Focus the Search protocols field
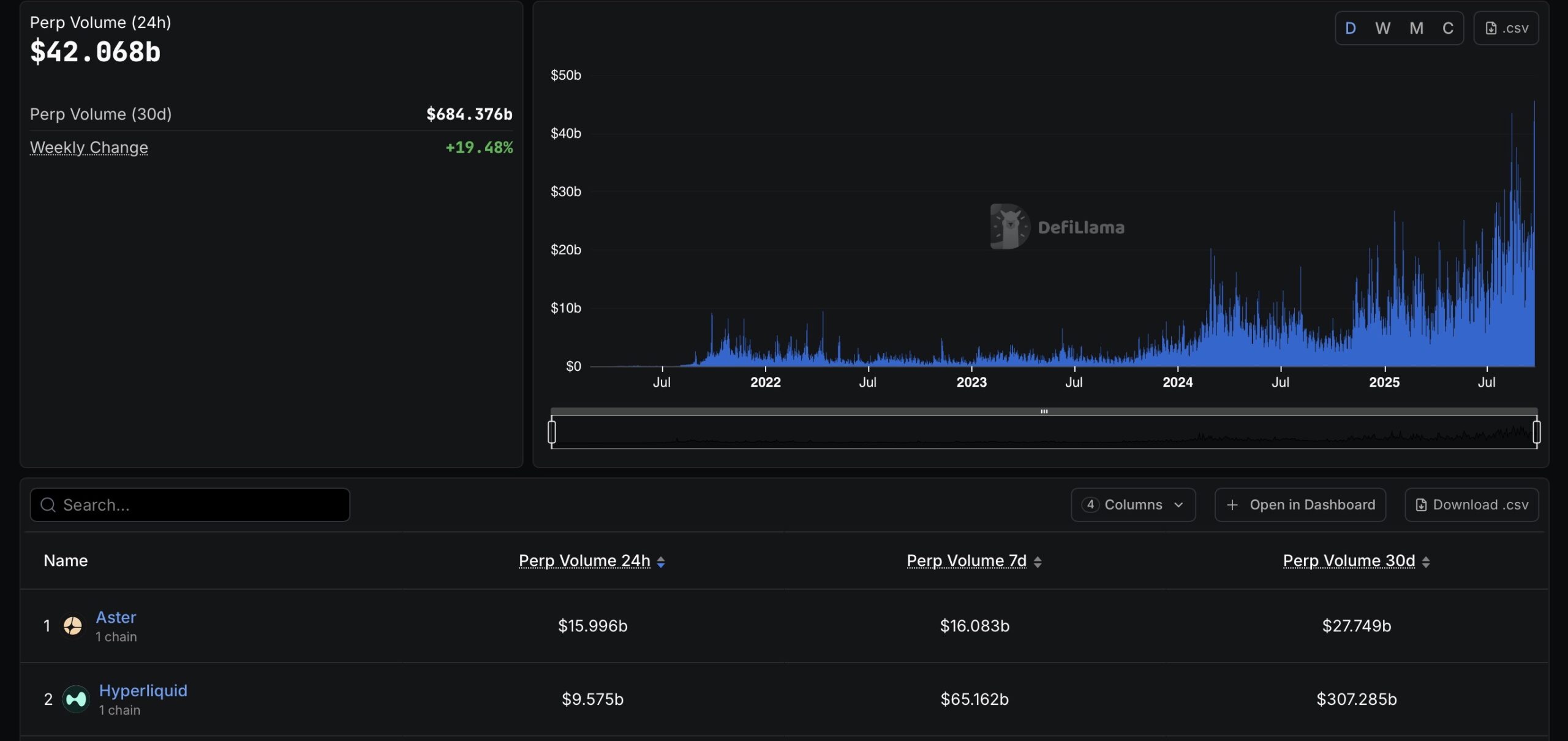Screen dimensions: 1568x741 [190, 505]
